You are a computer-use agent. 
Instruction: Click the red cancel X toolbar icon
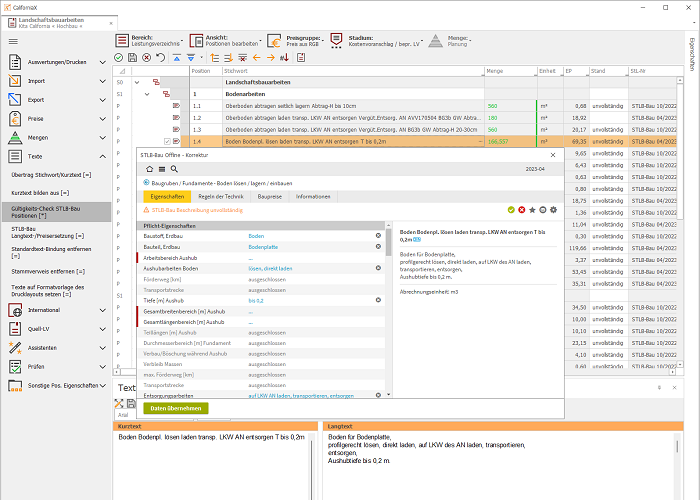click(146, 58)
